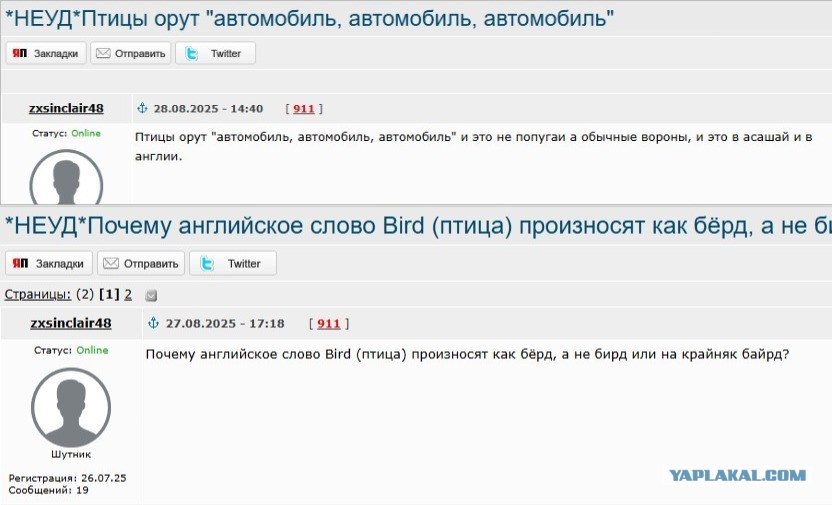Click the Закладки button in the upper post
The image size is (832, 505).
46,54
